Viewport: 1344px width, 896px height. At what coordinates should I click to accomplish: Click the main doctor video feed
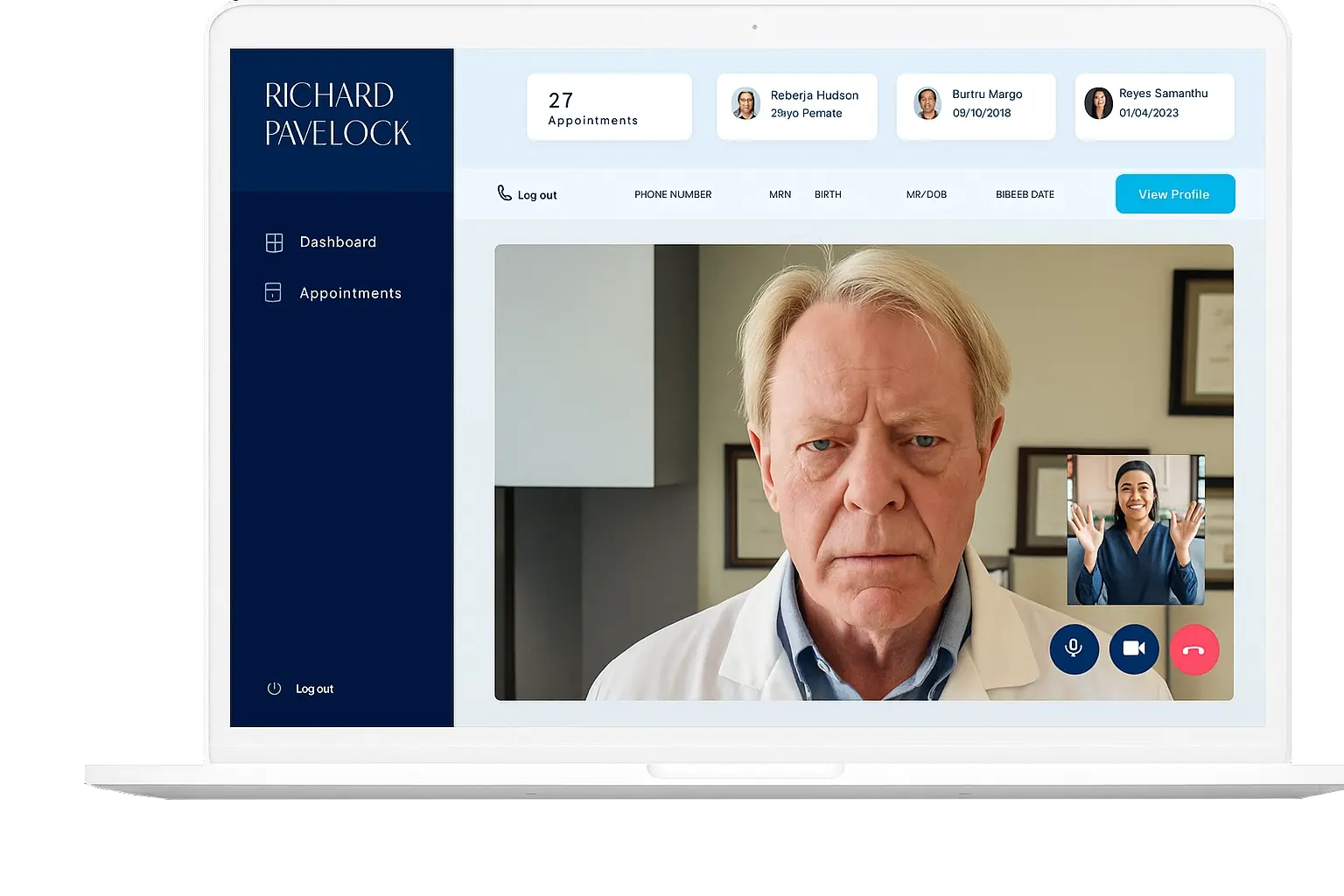(x=864, y=472)
